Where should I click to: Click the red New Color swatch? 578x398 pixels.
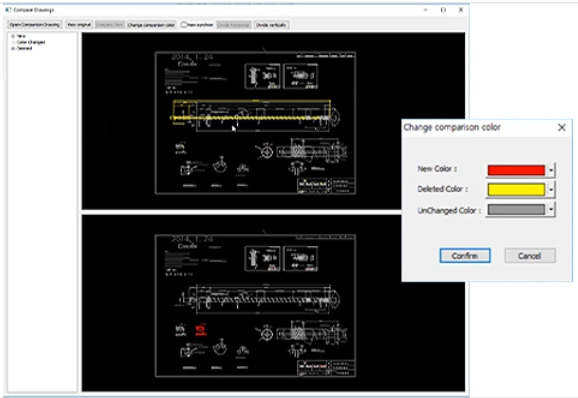pos(516,170)
